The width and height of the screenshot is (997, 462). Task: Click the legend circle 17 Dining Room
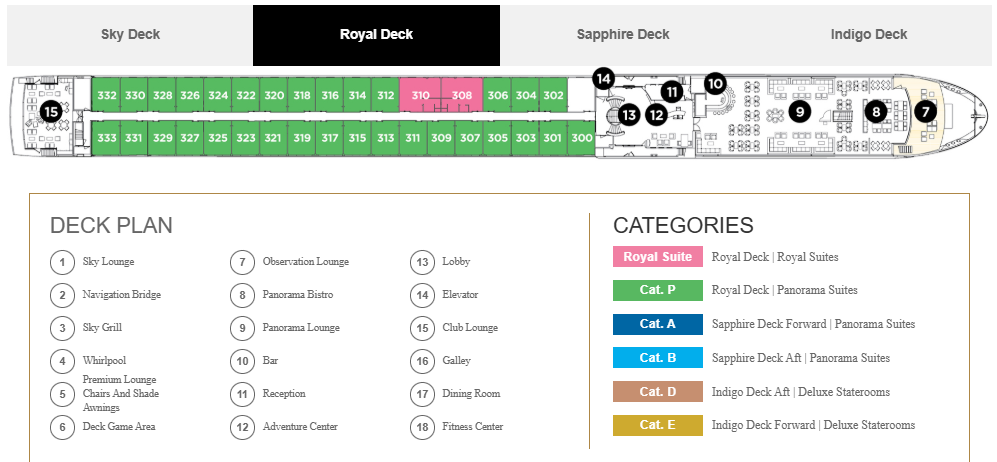point(422,393)
